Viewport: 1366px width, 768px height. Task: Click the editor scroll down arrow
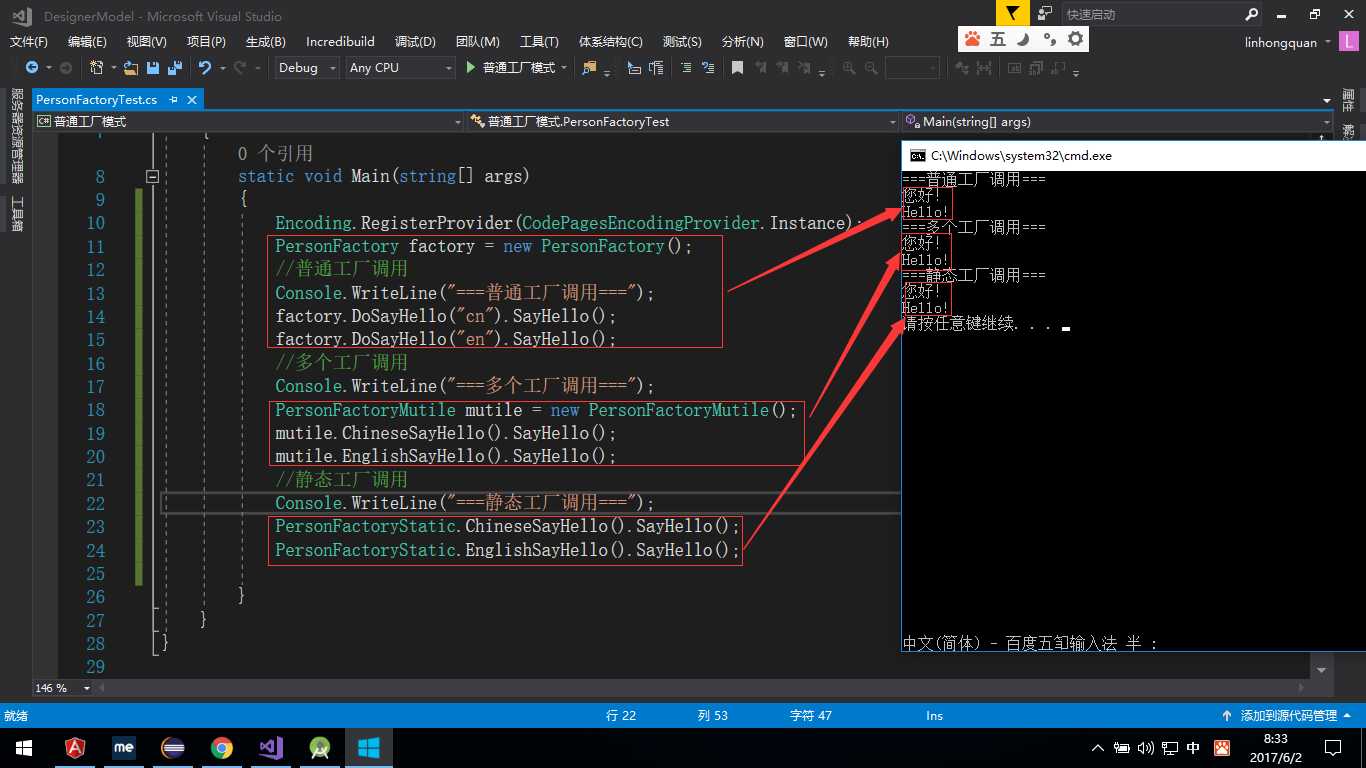tap(1322, 671)
